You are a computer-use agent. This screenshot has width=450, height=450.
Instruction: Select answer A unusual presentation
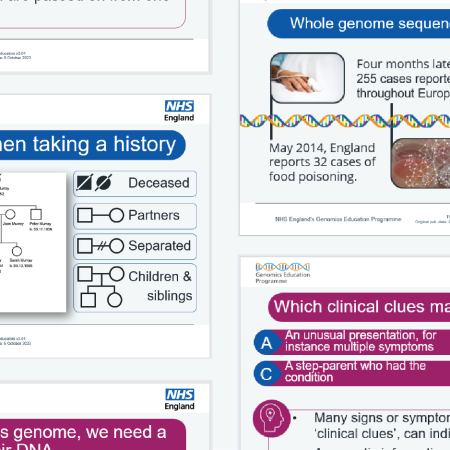pyautogui.click(x=352, y=342)
